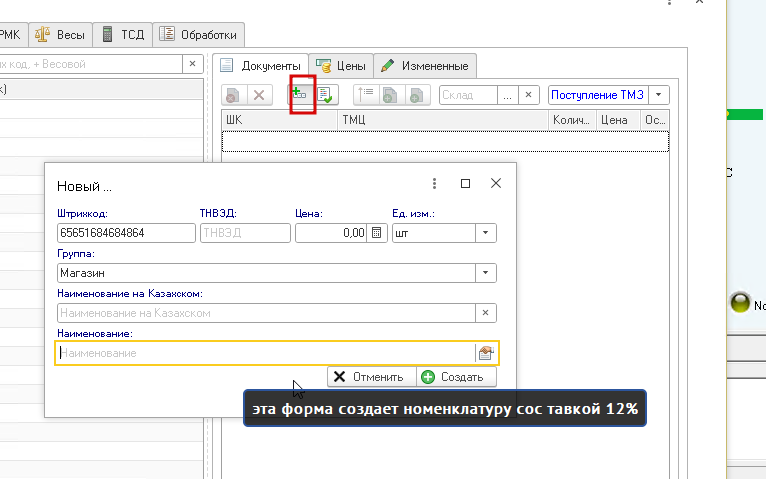Clear the search field in the left panel
The width and height of the screenshot is (766, 479).
click(192, 64)
